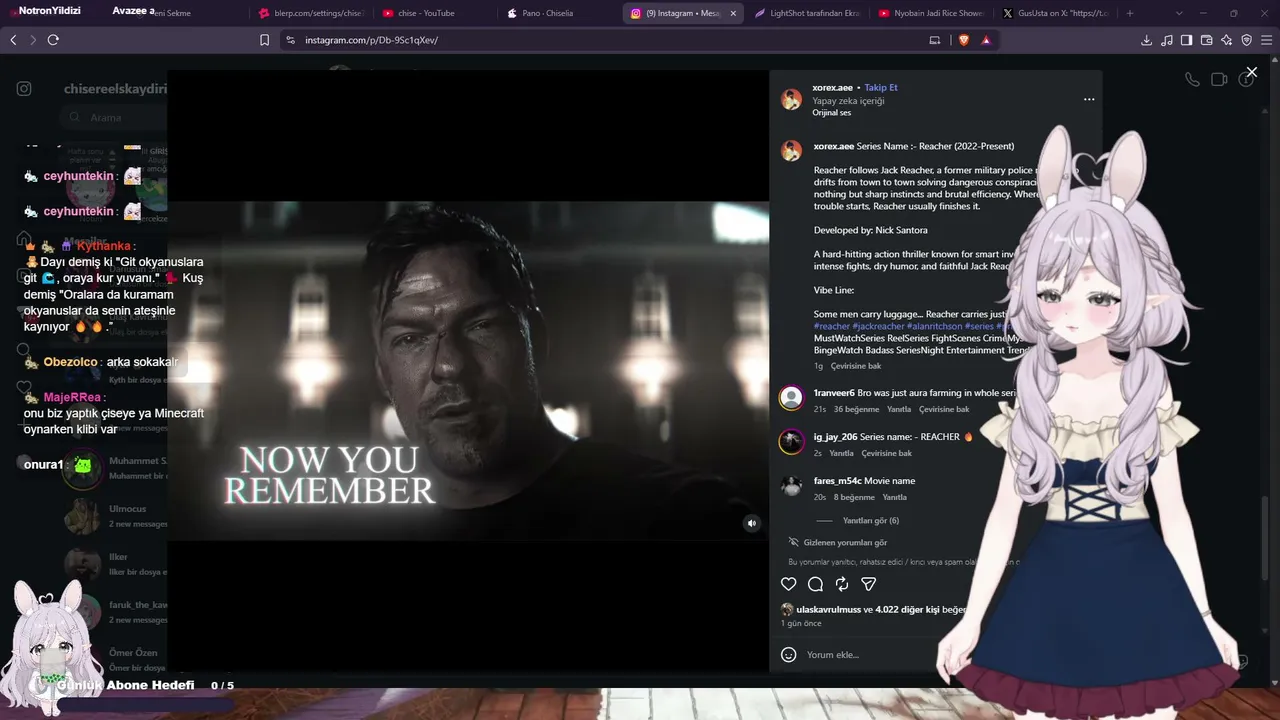Click the instagram.com address bar URL
Image resolution: width=1280 pixels, height=720 pixels.
[x=371, y=40]
